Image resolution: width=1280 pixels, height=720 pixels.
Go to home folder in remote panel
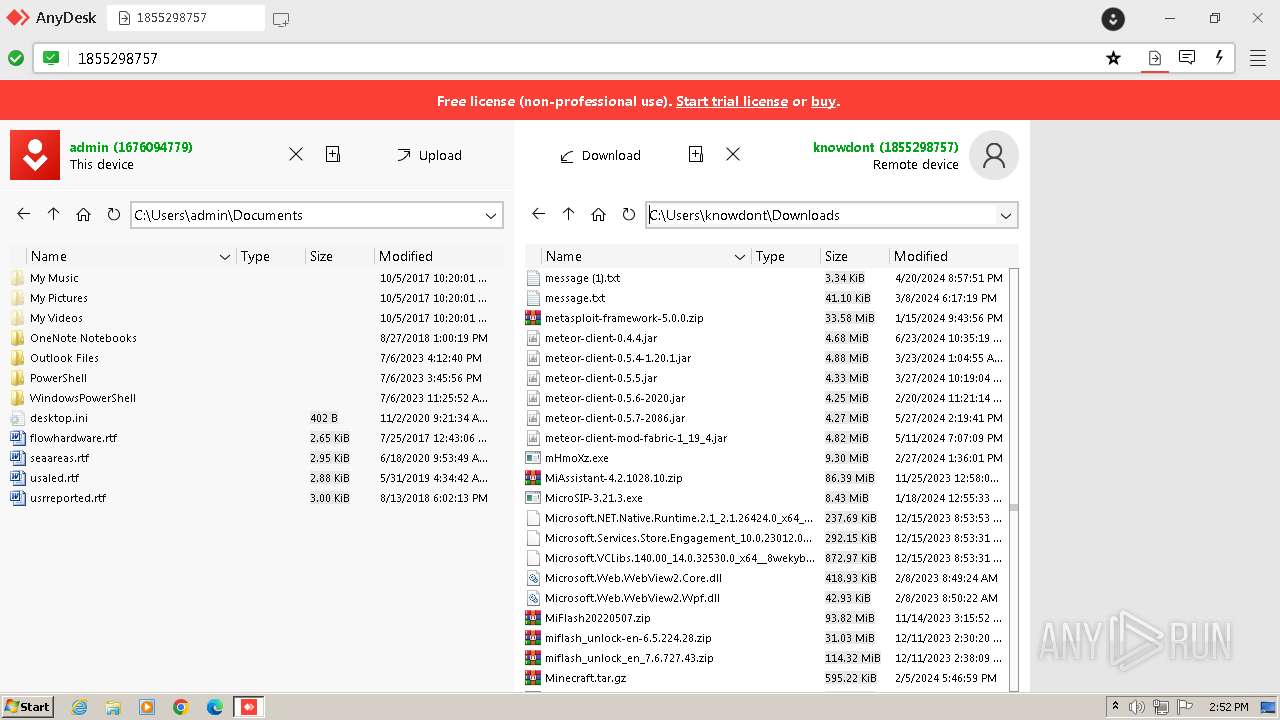click(599, 214)
